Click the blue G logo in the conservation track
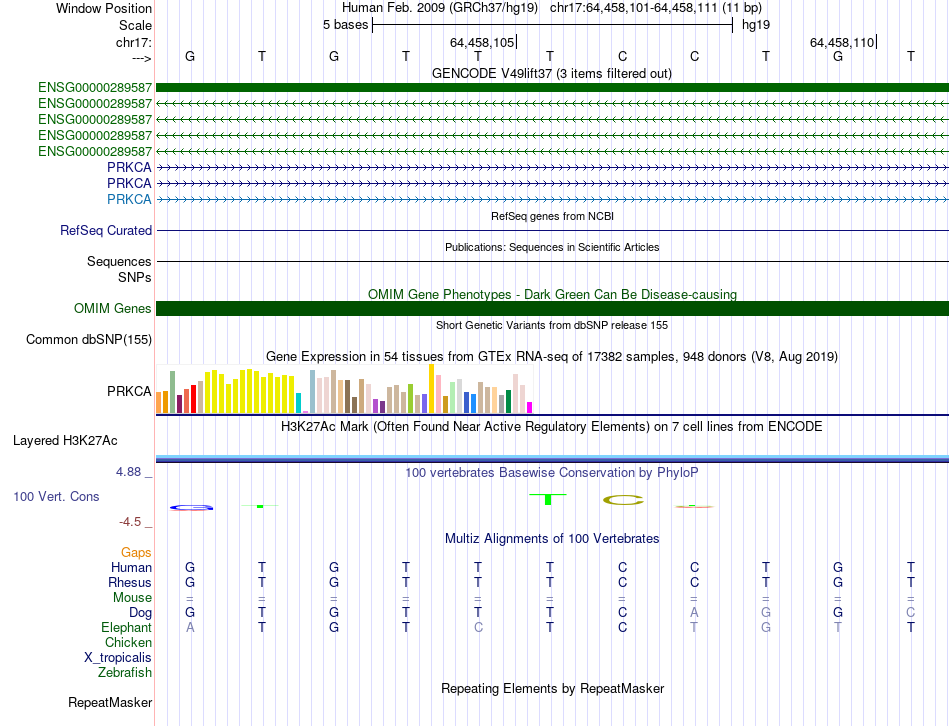This screenshot has width=950, height=726. pyautogui.click(x=191, y=507)
